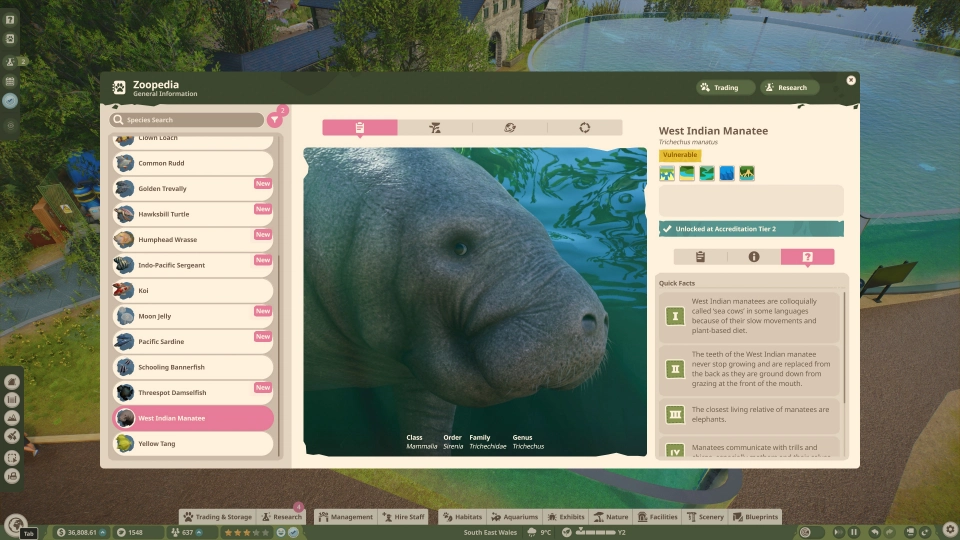Open Scenery menu in bottom toolbar
The image size is (960, 540).
point(705,517)
